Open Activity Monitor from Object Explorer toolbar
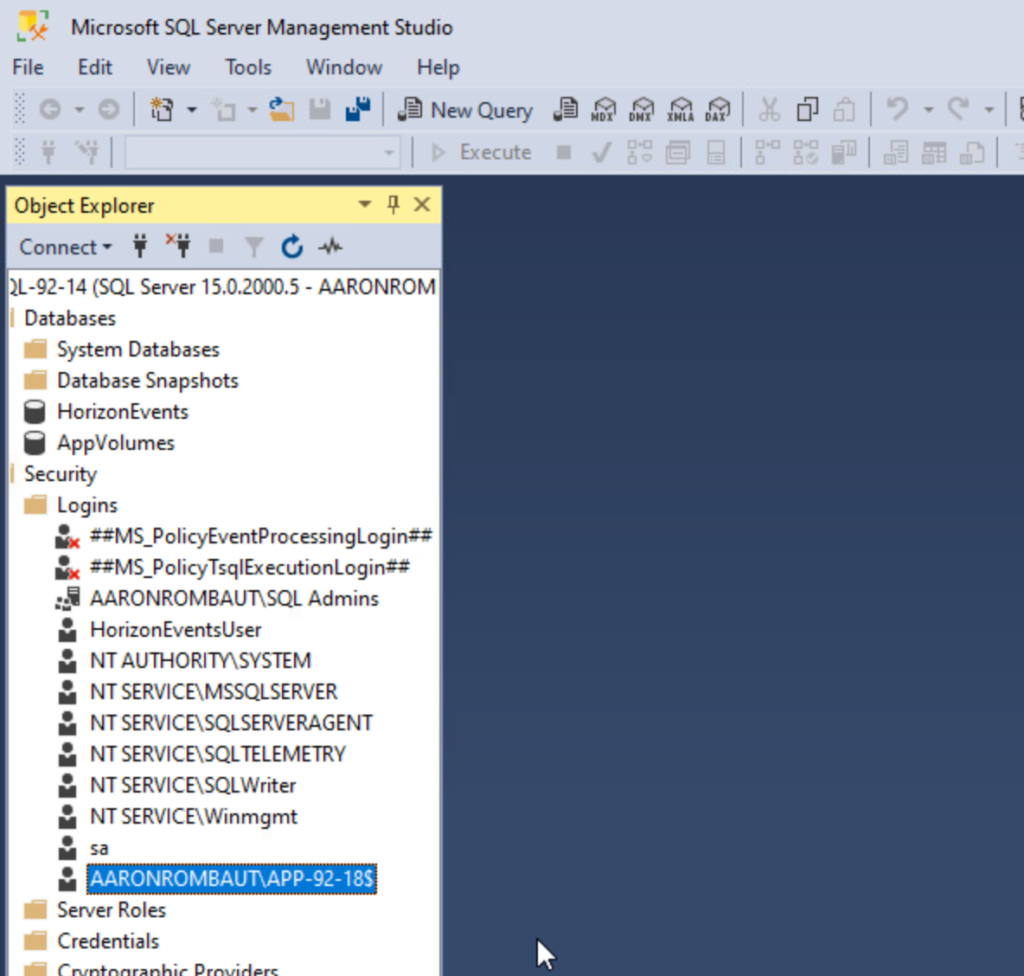 click(x=330, y=246)
